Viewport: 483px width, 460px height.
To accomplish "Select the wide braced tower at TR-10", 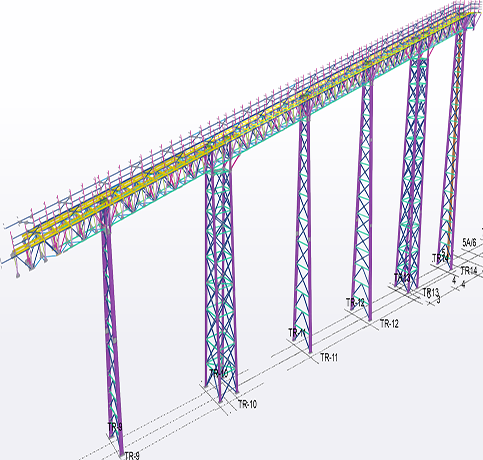I will (220, 273).
